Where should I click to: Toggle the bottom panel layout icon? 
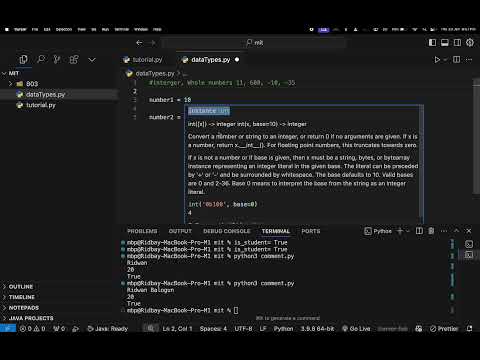click(445, 43)
